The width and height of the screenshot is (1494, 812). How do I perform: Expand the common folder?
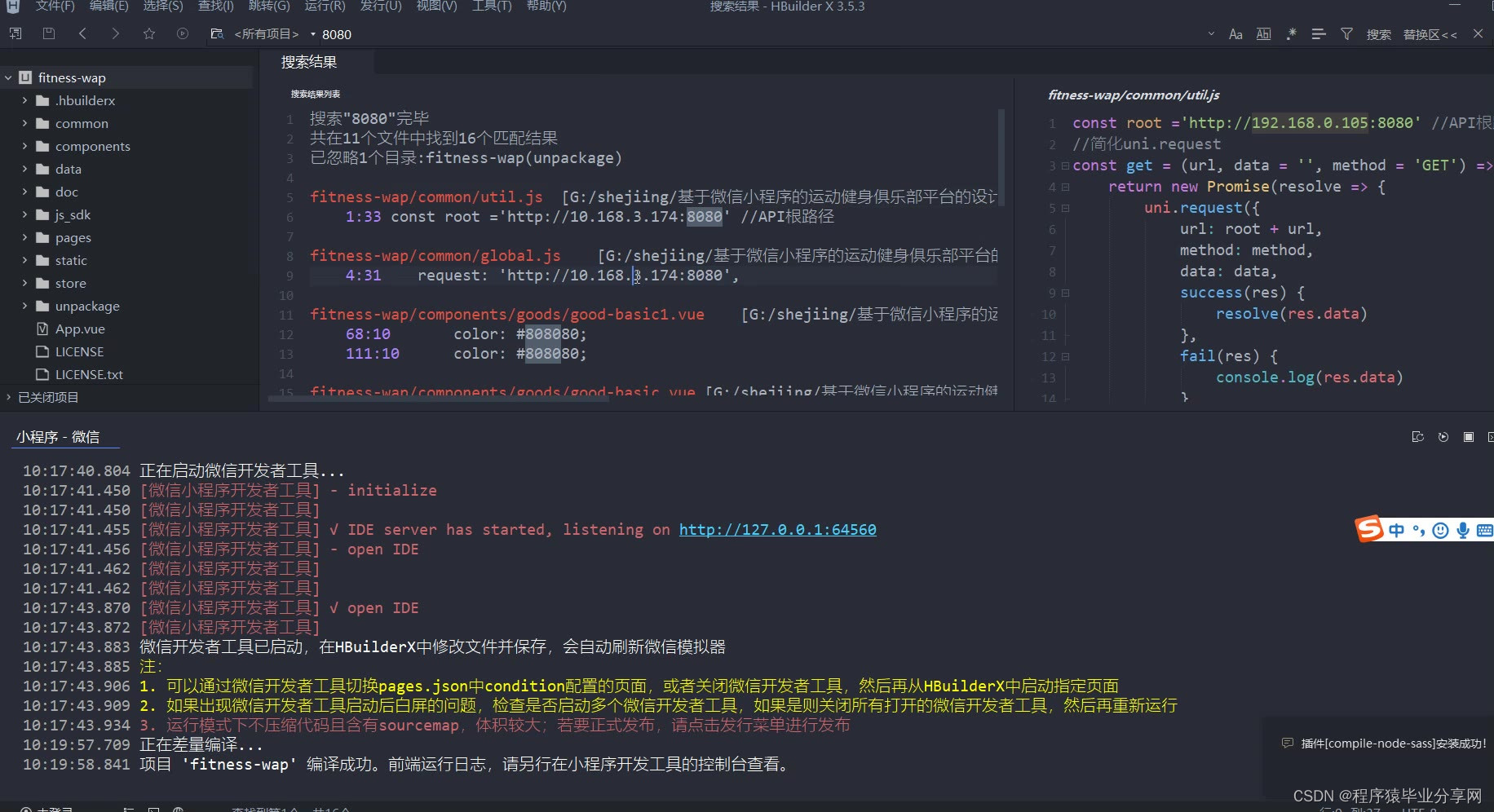(24, 123)
